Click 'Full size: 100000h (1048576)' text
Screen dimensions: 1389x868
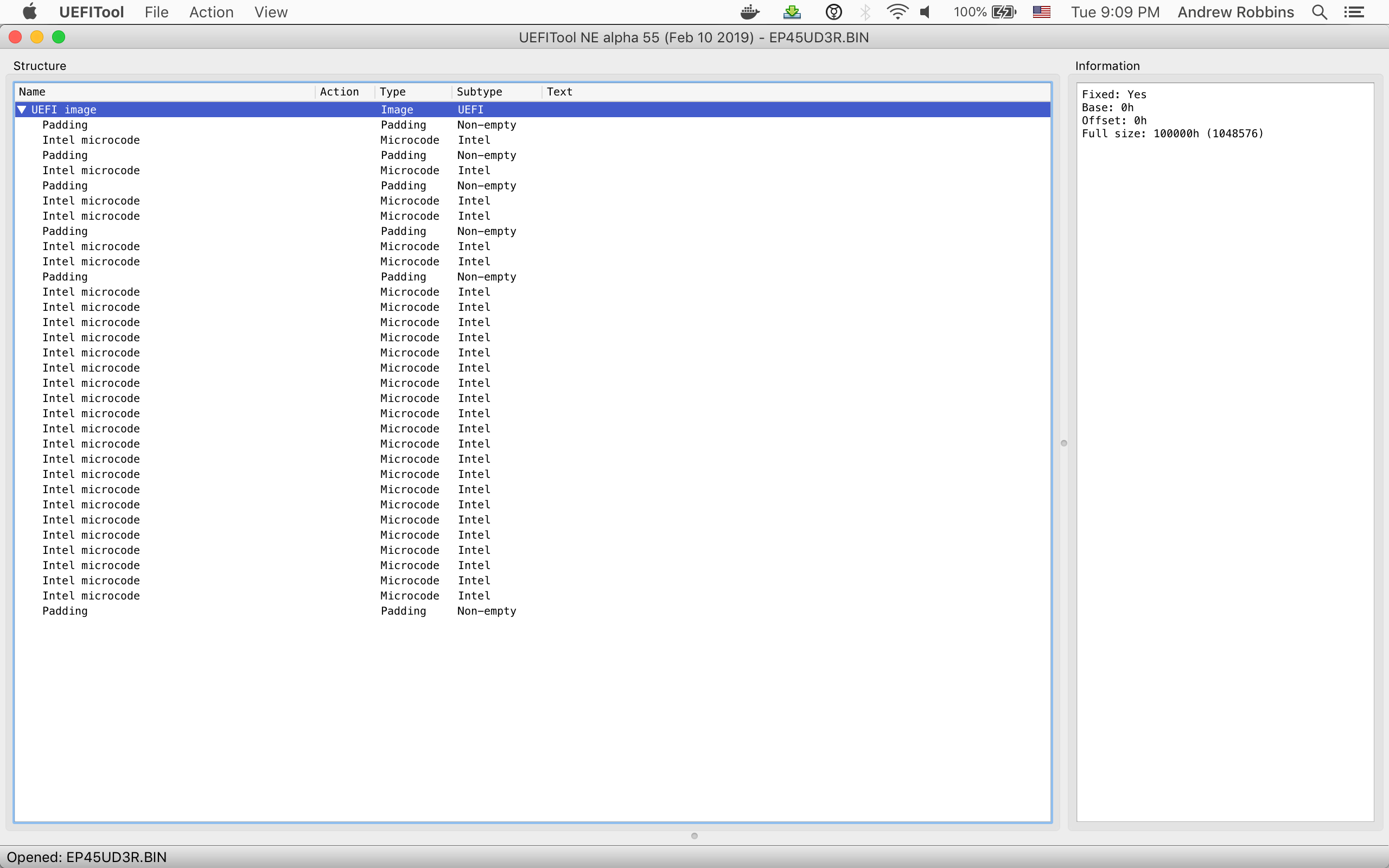click(x=1173, y=134)
